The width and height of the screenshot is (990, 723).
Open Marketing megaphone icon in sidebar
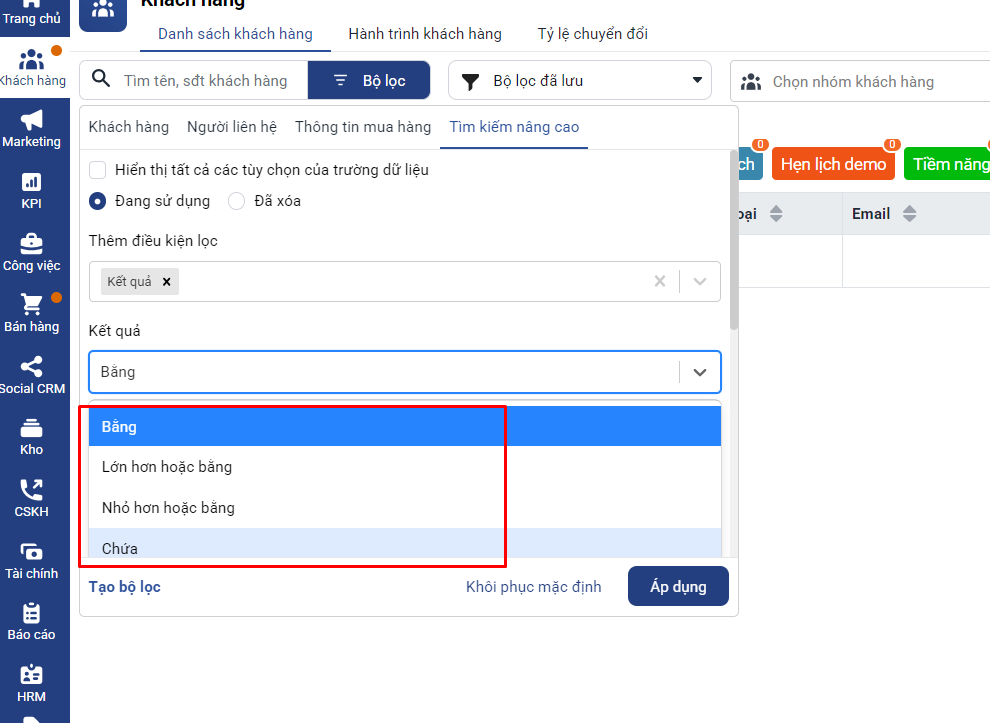click(x=31, y=120)
